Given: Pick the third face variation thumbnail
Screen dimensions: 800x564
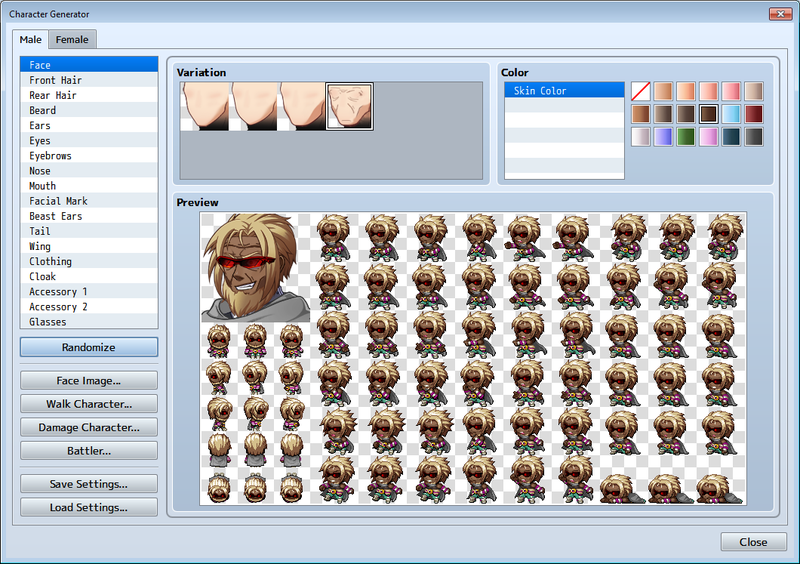Looking at the screenshot, I should coord(302,106).
